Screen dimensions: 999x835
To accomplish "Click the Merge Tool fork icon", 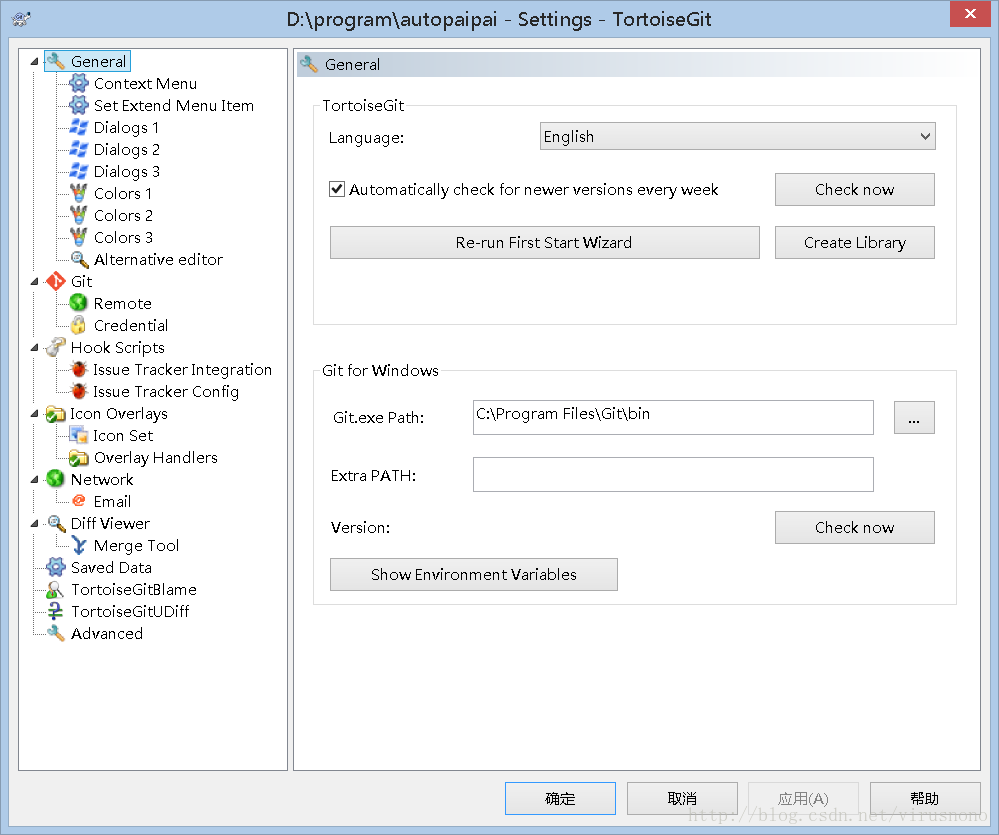I will tap(78, 545).
